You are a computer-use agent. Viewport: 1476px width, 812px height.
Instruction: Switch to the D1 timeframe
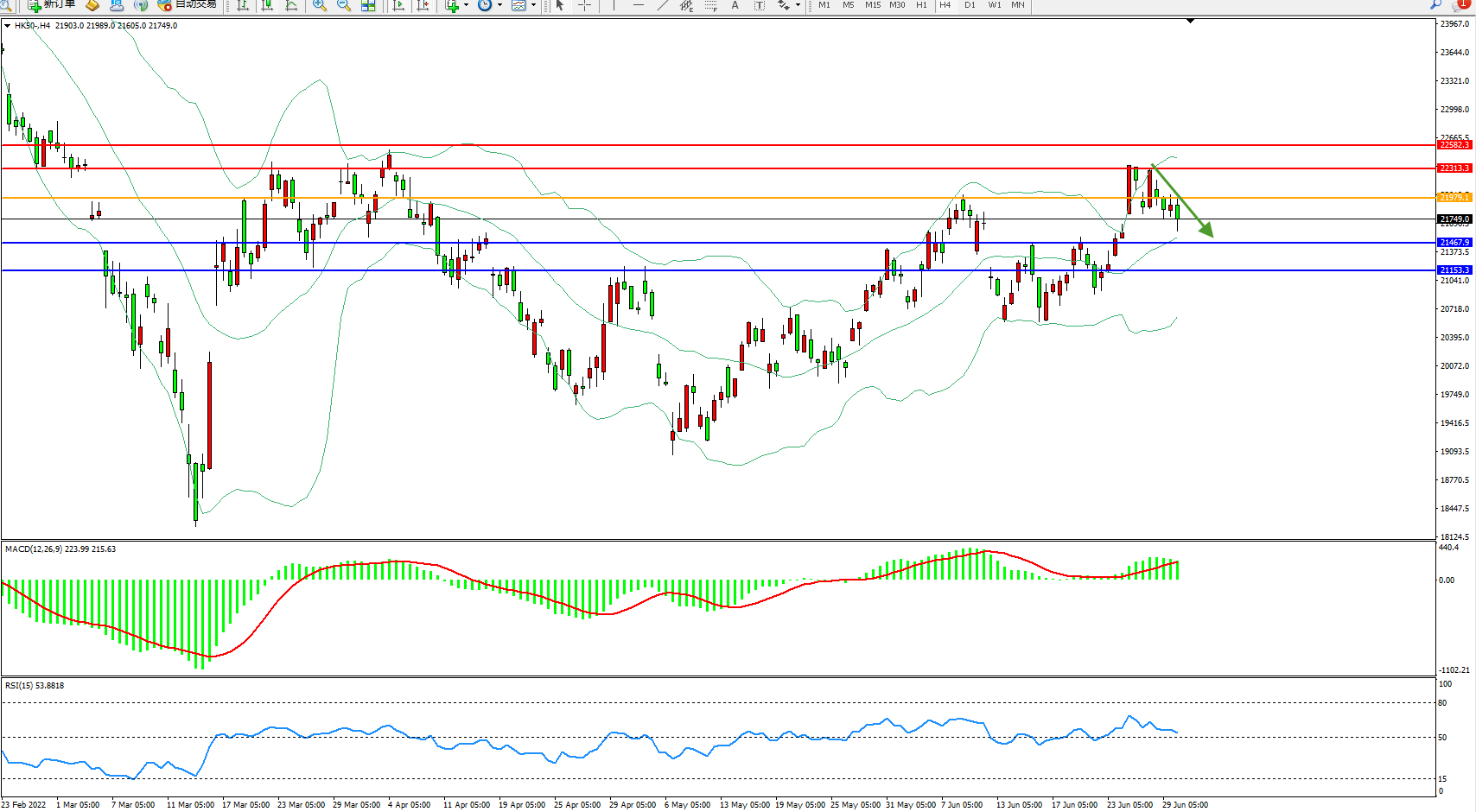[x=970, y=5]
